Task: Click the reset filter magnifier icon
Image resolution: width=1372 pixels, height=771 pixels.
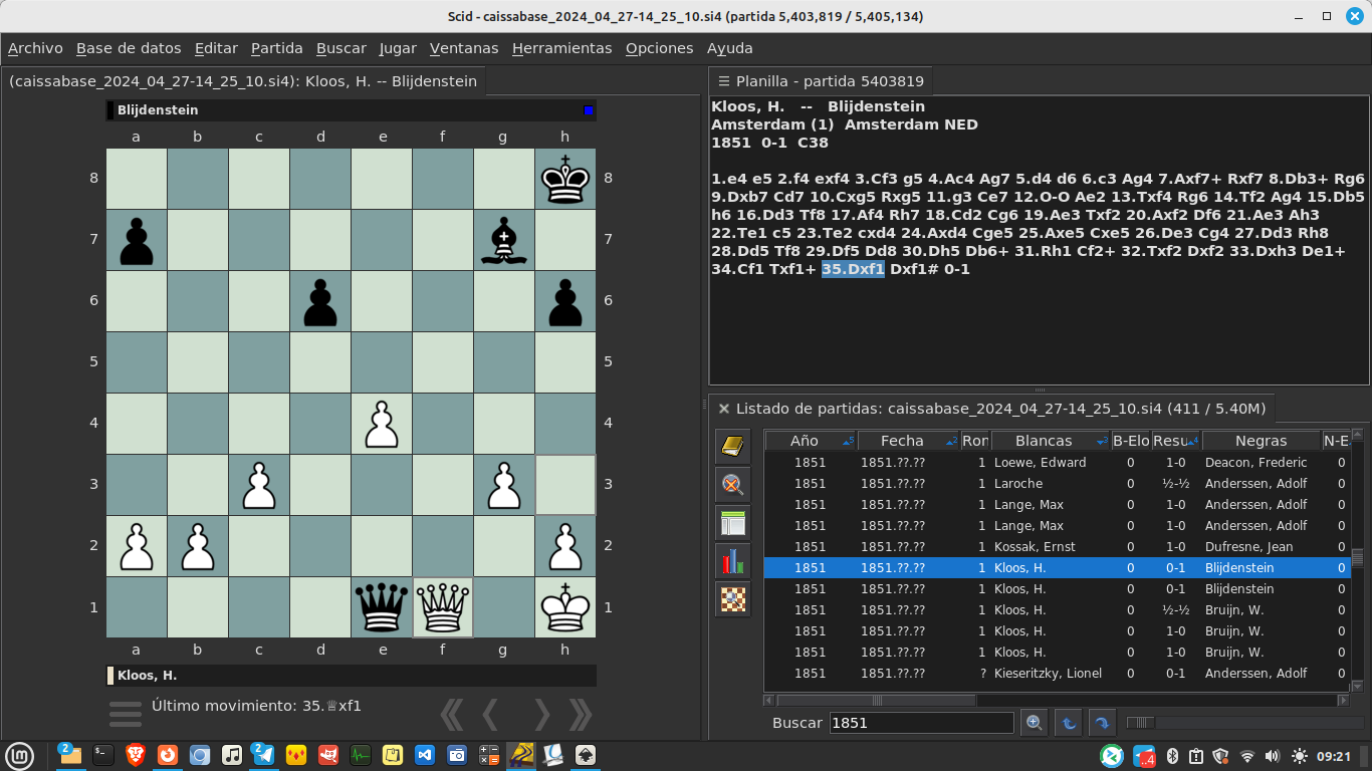Action: 733,485
